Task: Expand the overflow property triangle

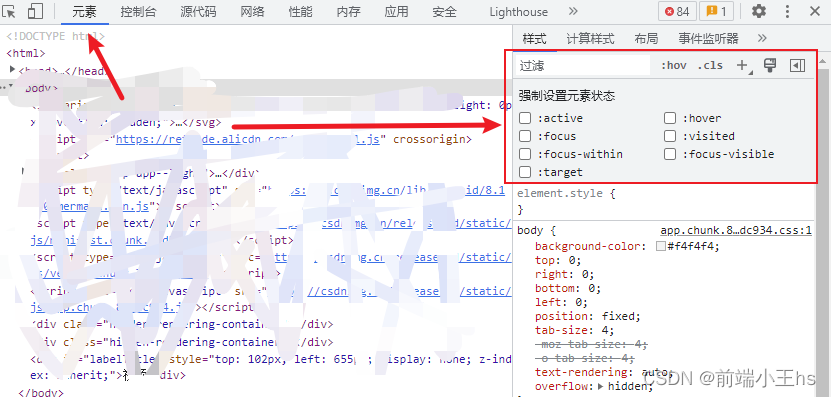Action: pos(600,386)
